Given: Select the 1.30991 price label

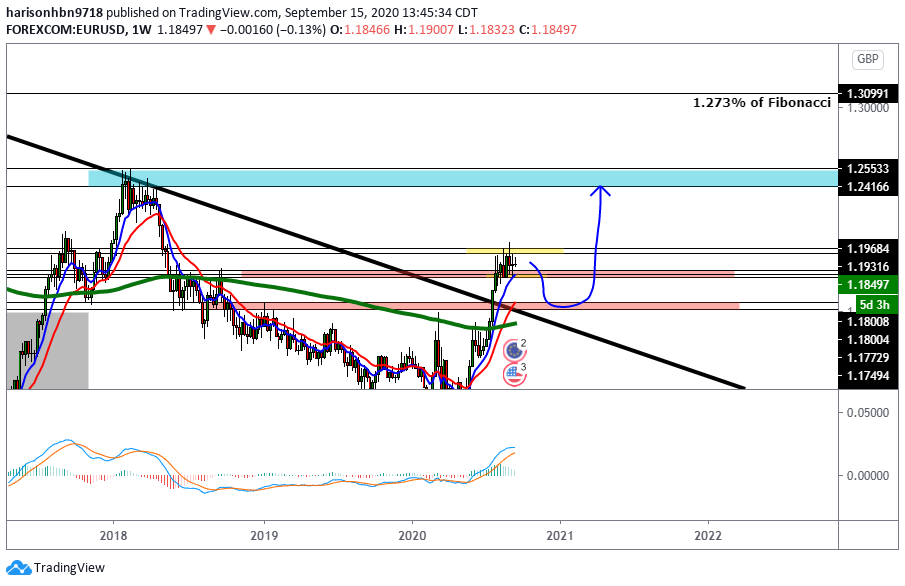Looking at the screenshot, I should click(x=867, y=94).
